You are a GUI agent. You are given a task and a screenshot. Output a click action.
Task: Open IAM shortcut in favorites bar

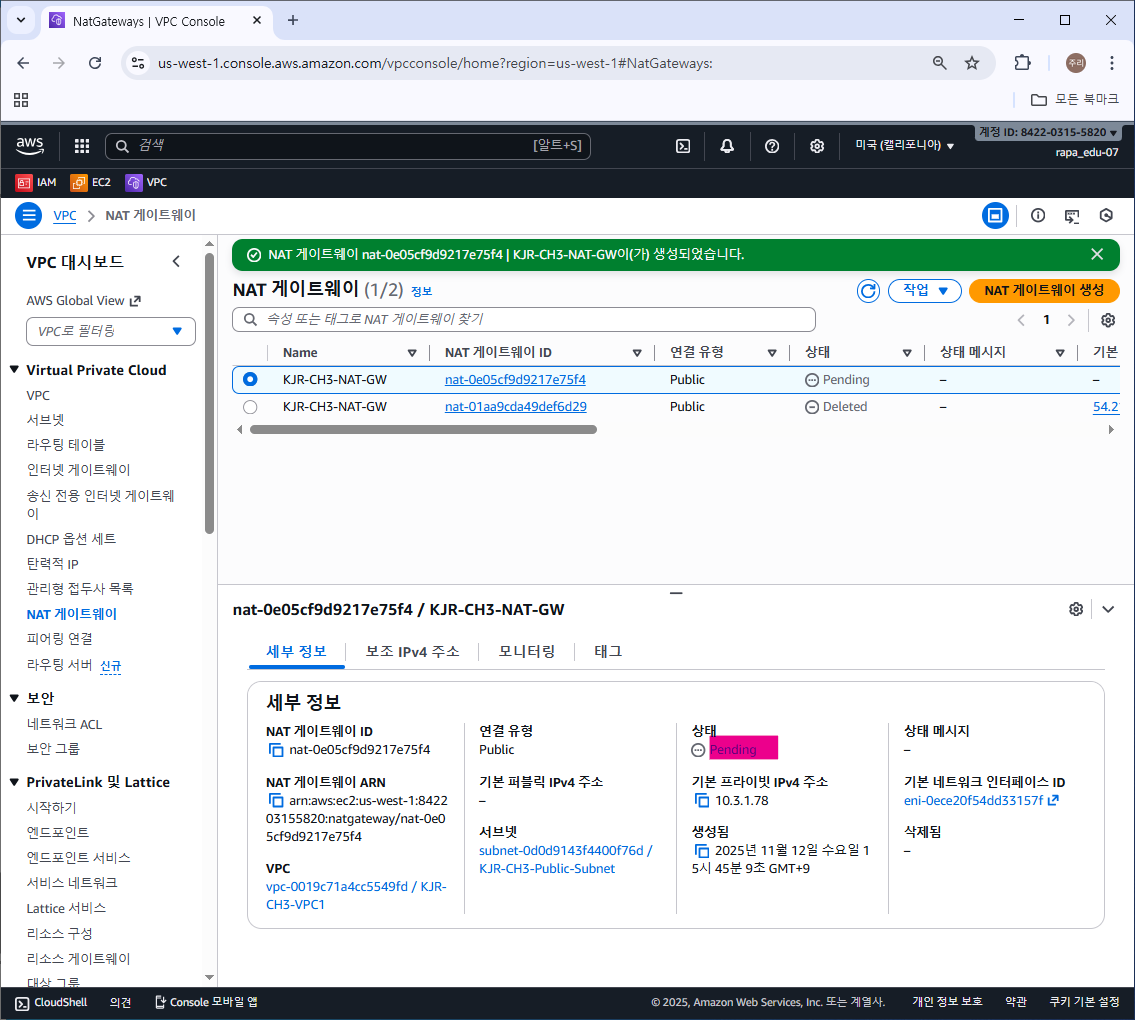coord(36,182)
